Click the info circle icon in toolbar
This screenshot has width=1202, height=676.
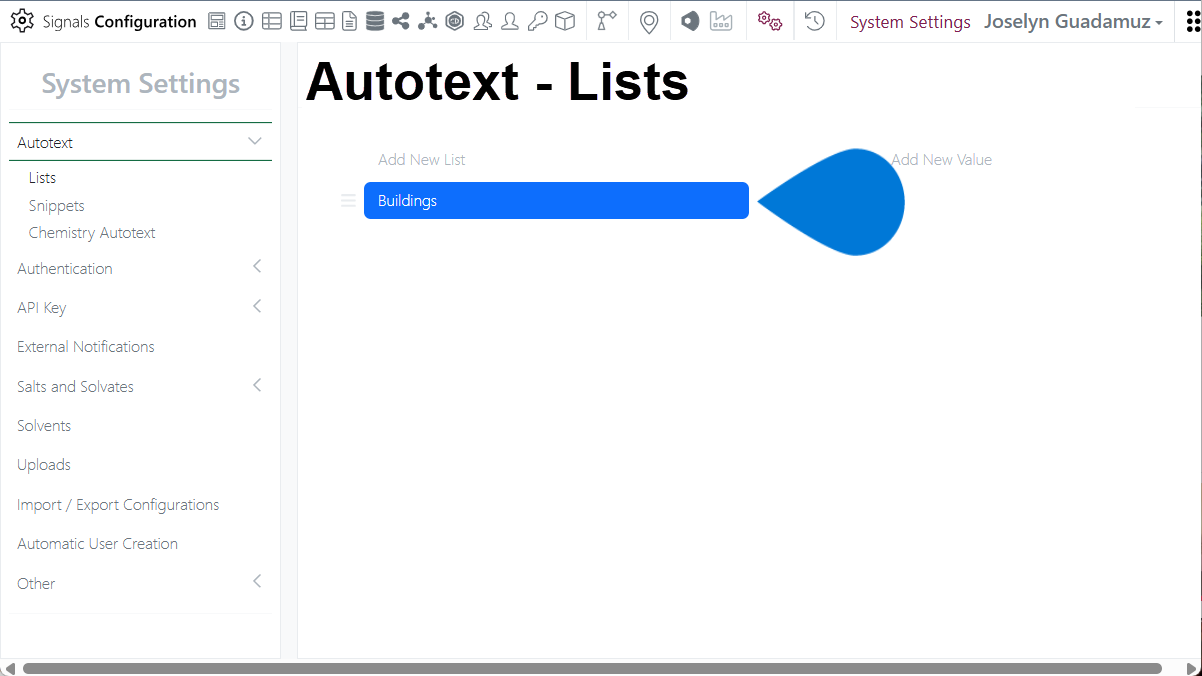pyautogui.click(x=244, y=21)
